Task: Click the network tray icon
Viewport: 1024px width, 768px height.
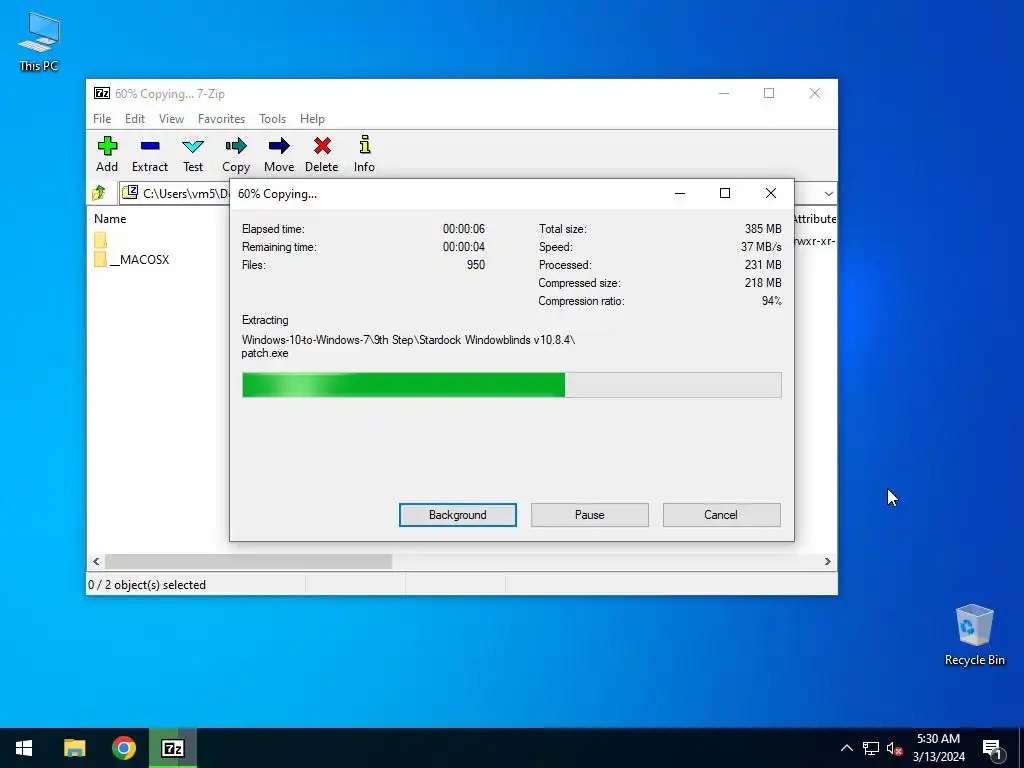Action: click(871, 748)
